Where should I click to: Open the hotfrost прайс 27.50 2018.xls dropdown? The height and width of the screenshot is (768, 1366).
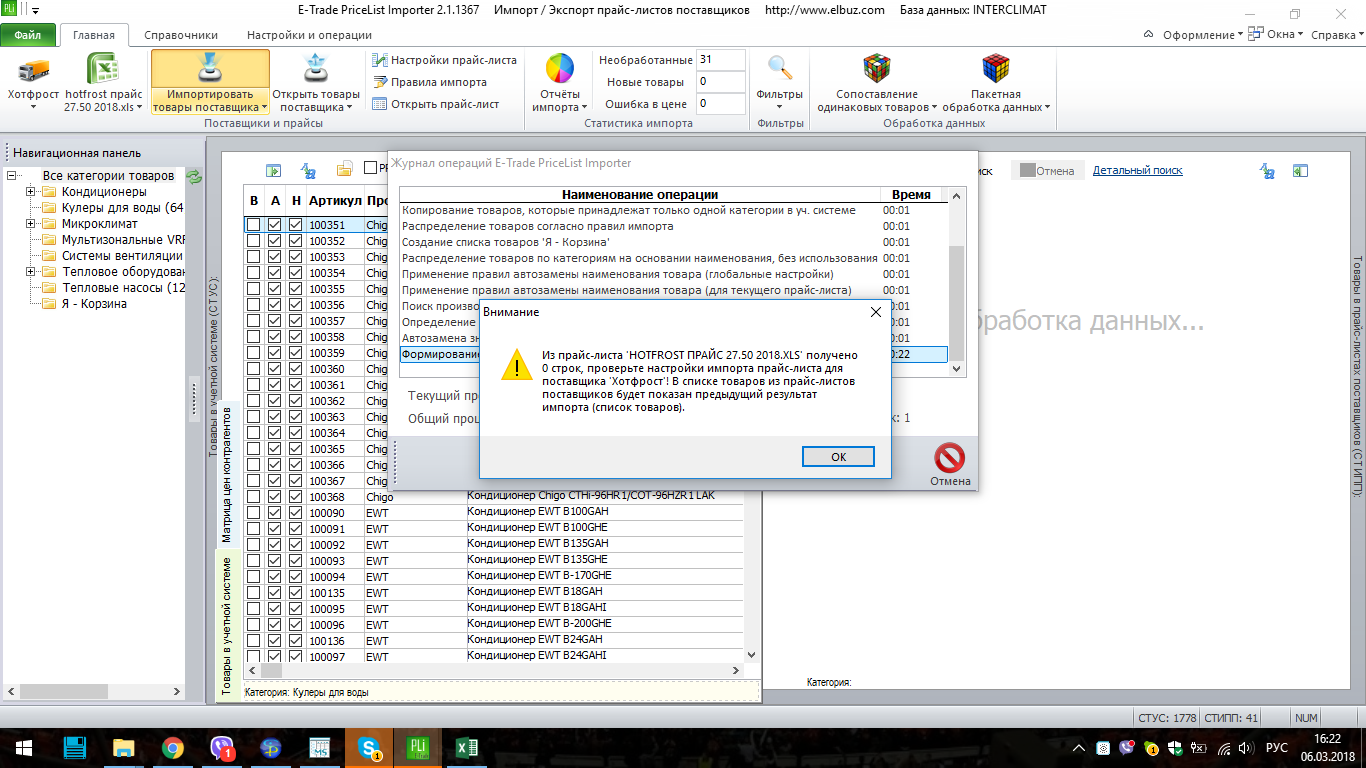point(103,82)
